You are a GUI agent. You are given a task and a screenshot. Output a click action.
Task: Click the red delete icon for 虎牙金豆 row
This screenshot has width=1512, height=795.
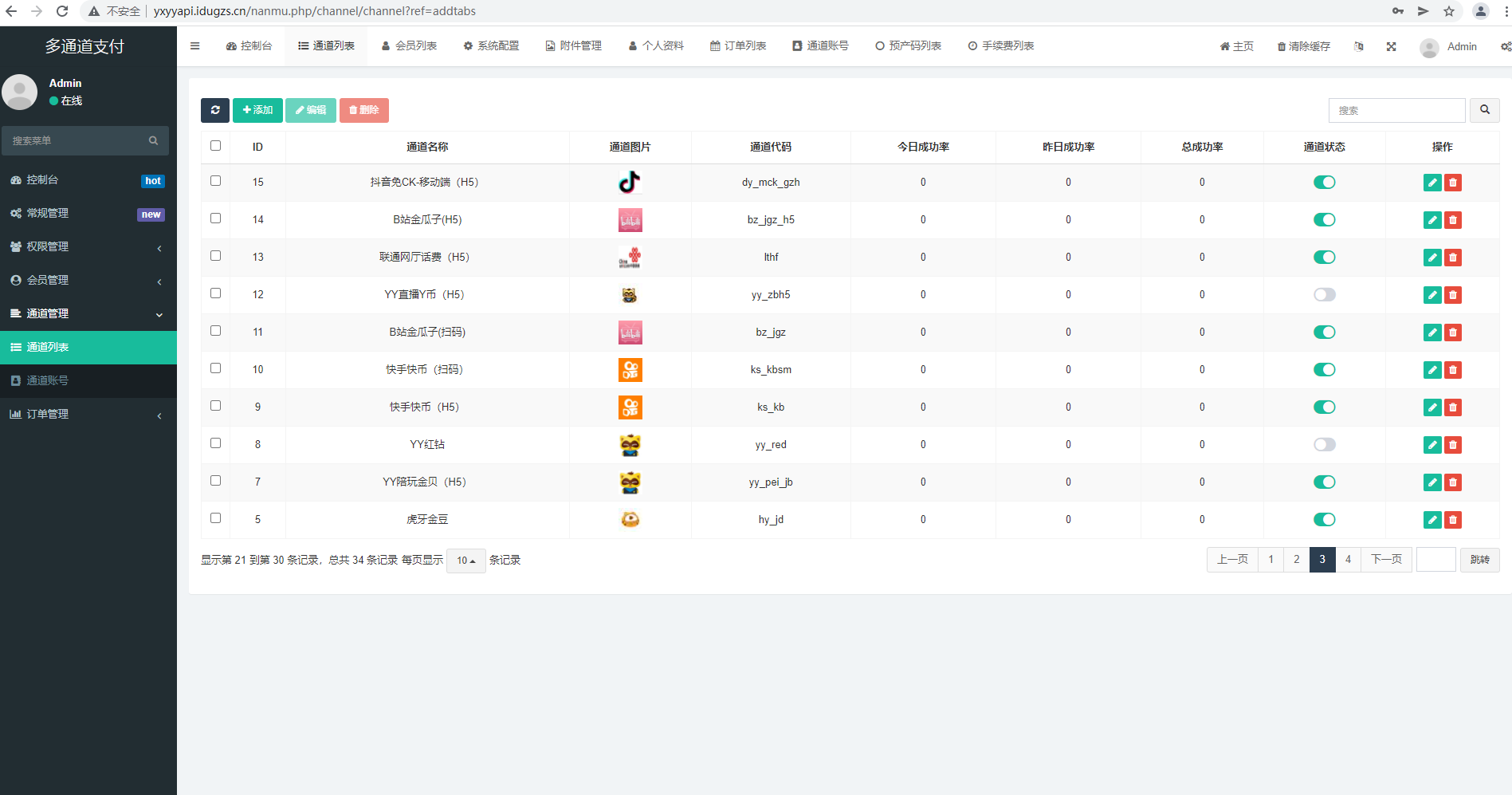tap(1453, 520)
